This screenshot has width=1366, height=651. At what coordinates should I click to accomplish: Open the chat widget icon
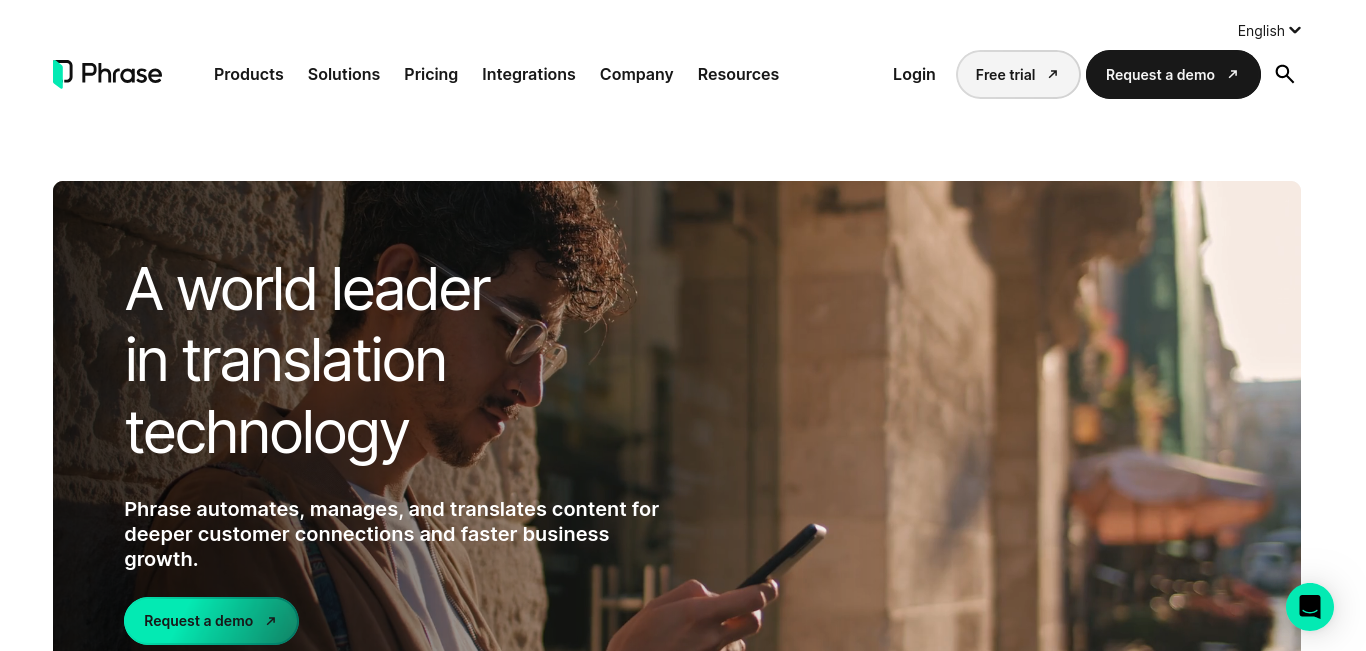[1310, 607]
